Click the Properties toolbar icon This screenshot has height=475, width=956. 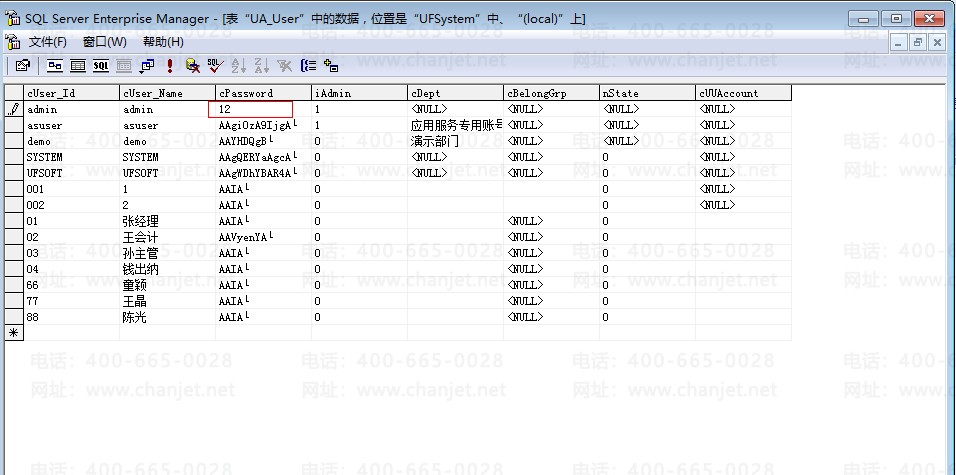tap(22, 66)
